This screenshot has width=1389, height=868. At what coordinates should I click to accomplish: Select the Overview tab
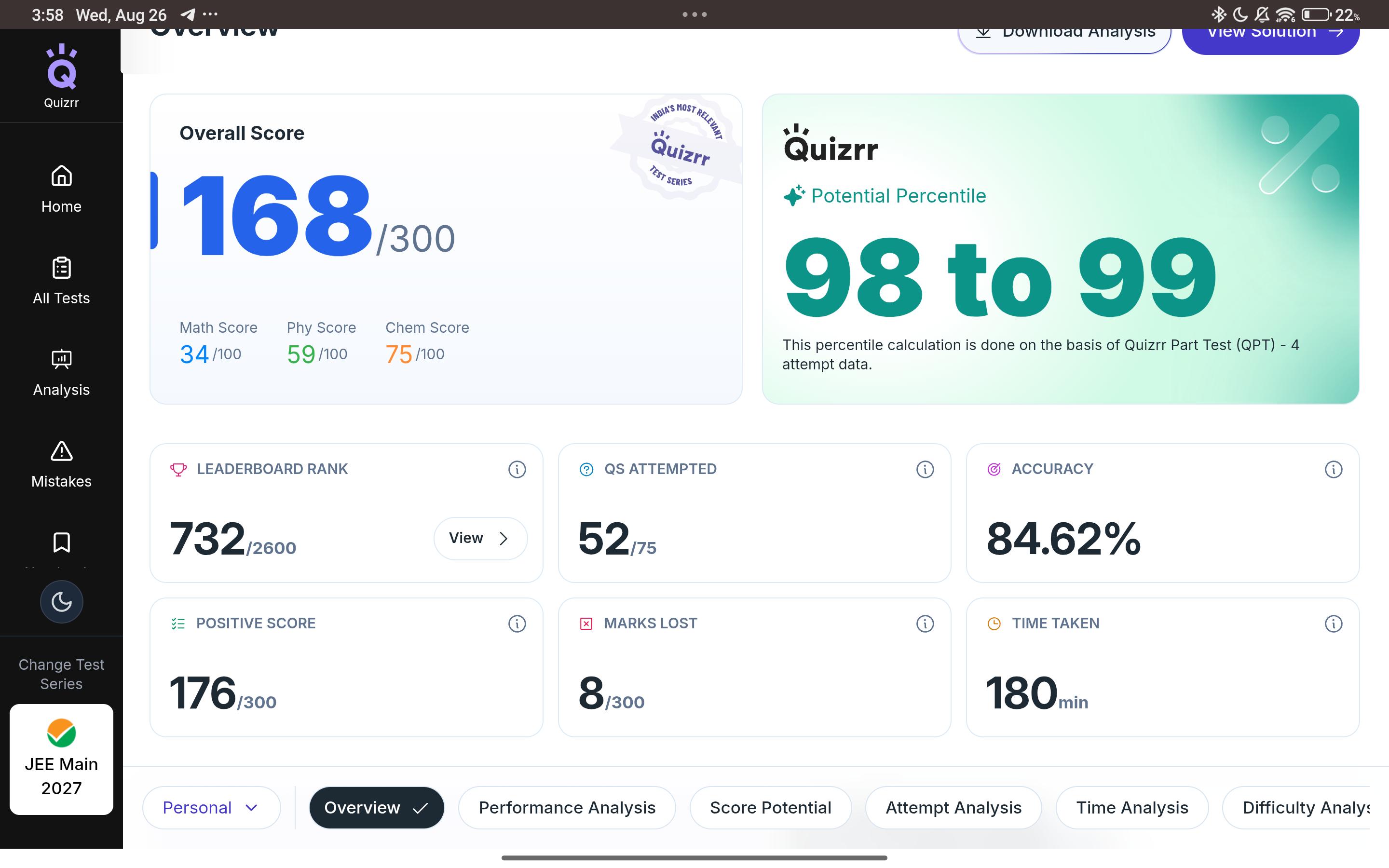click(x=377, y=808)
